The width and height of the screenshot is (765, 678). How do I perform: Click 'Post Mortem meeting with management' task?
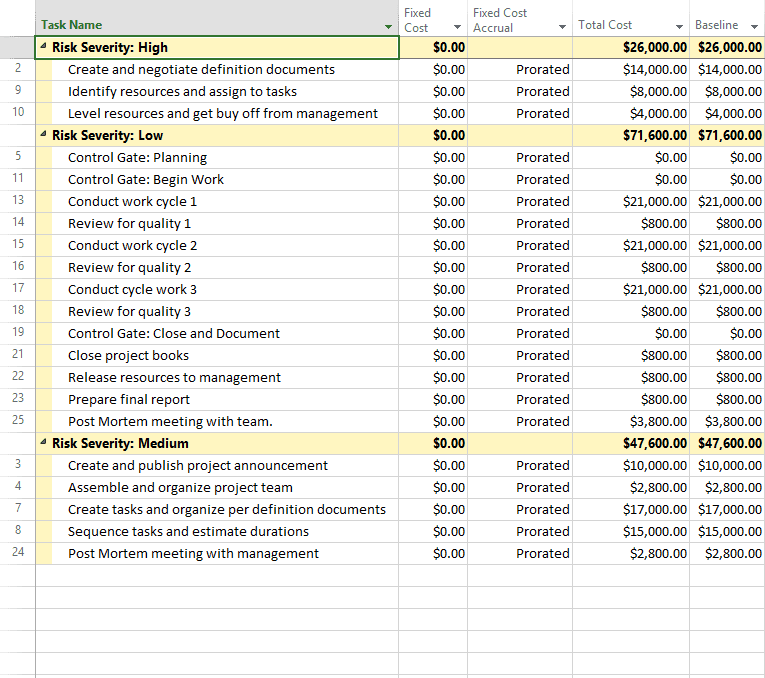point(193,553)
